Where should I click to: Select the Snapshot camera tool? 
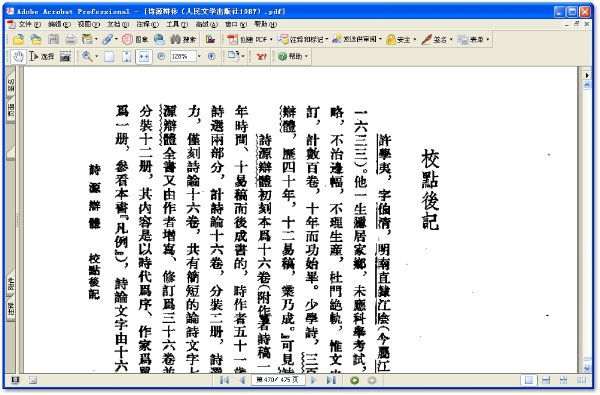coord(65,57)
